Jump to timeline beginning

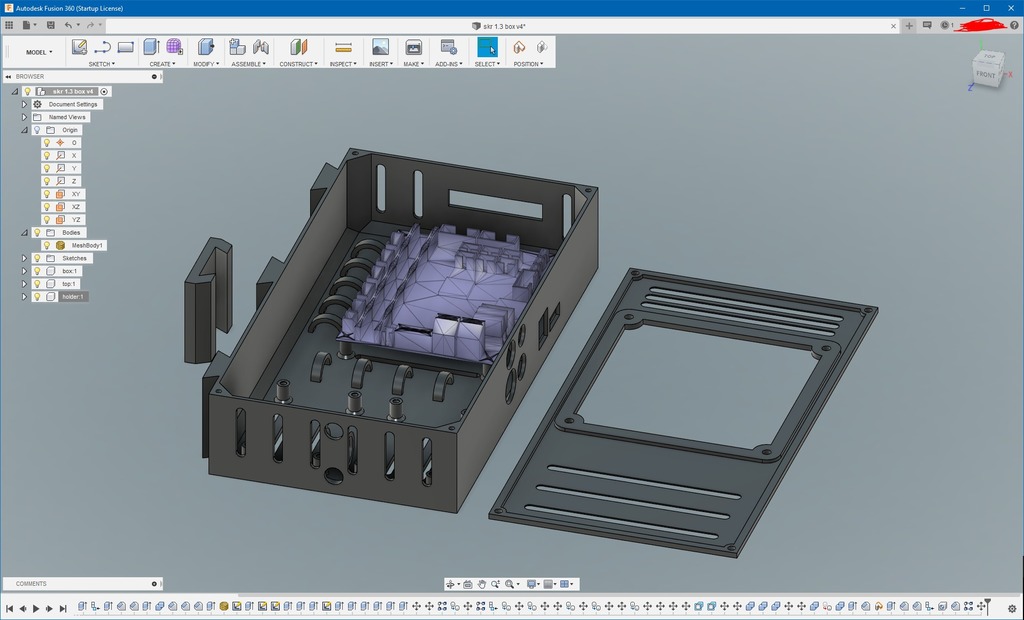[9, 608]
